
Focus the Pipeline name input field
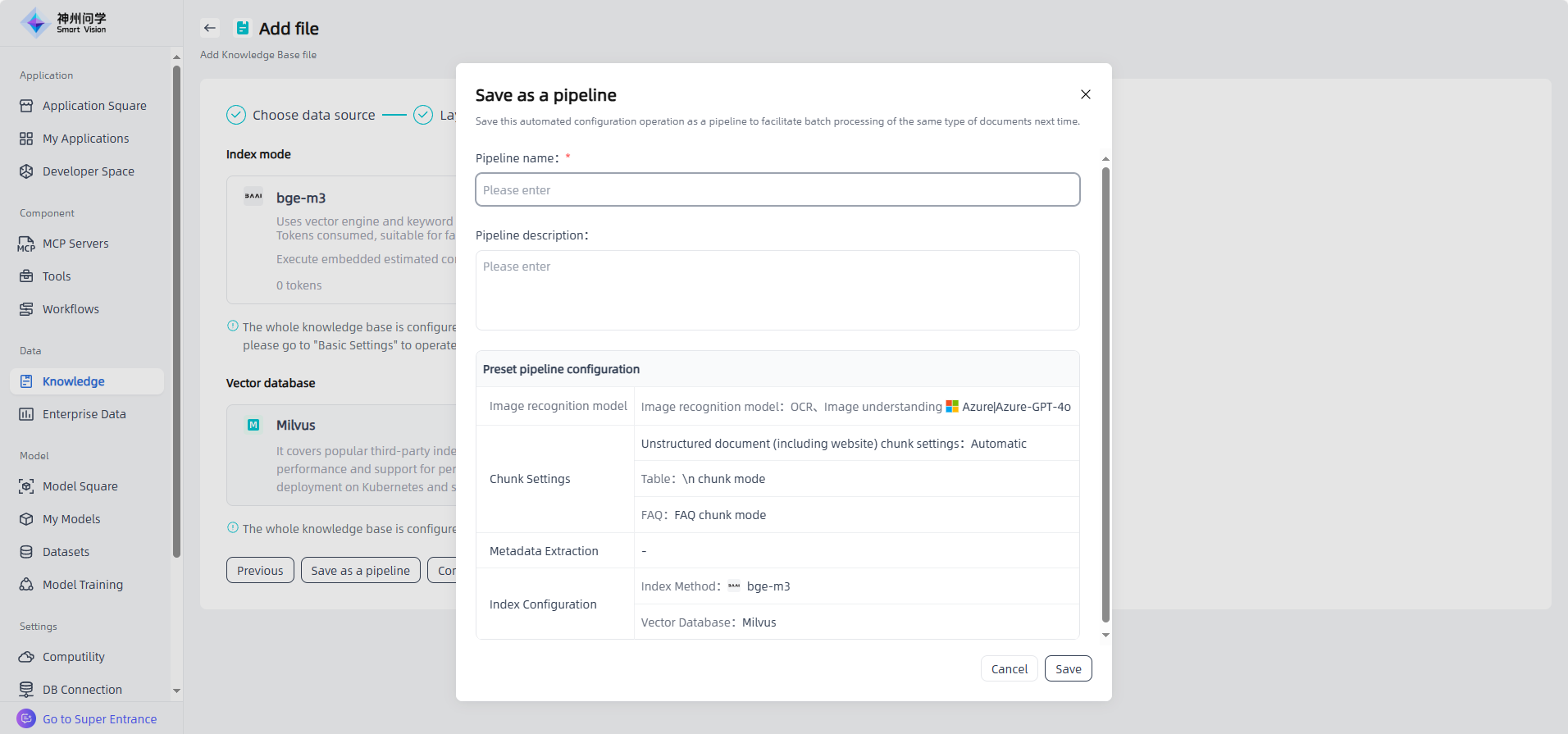click(777, 190)
